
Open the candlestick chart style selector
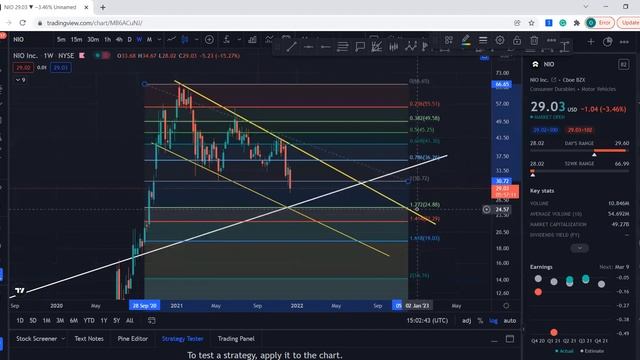click(x=185, y=40)
